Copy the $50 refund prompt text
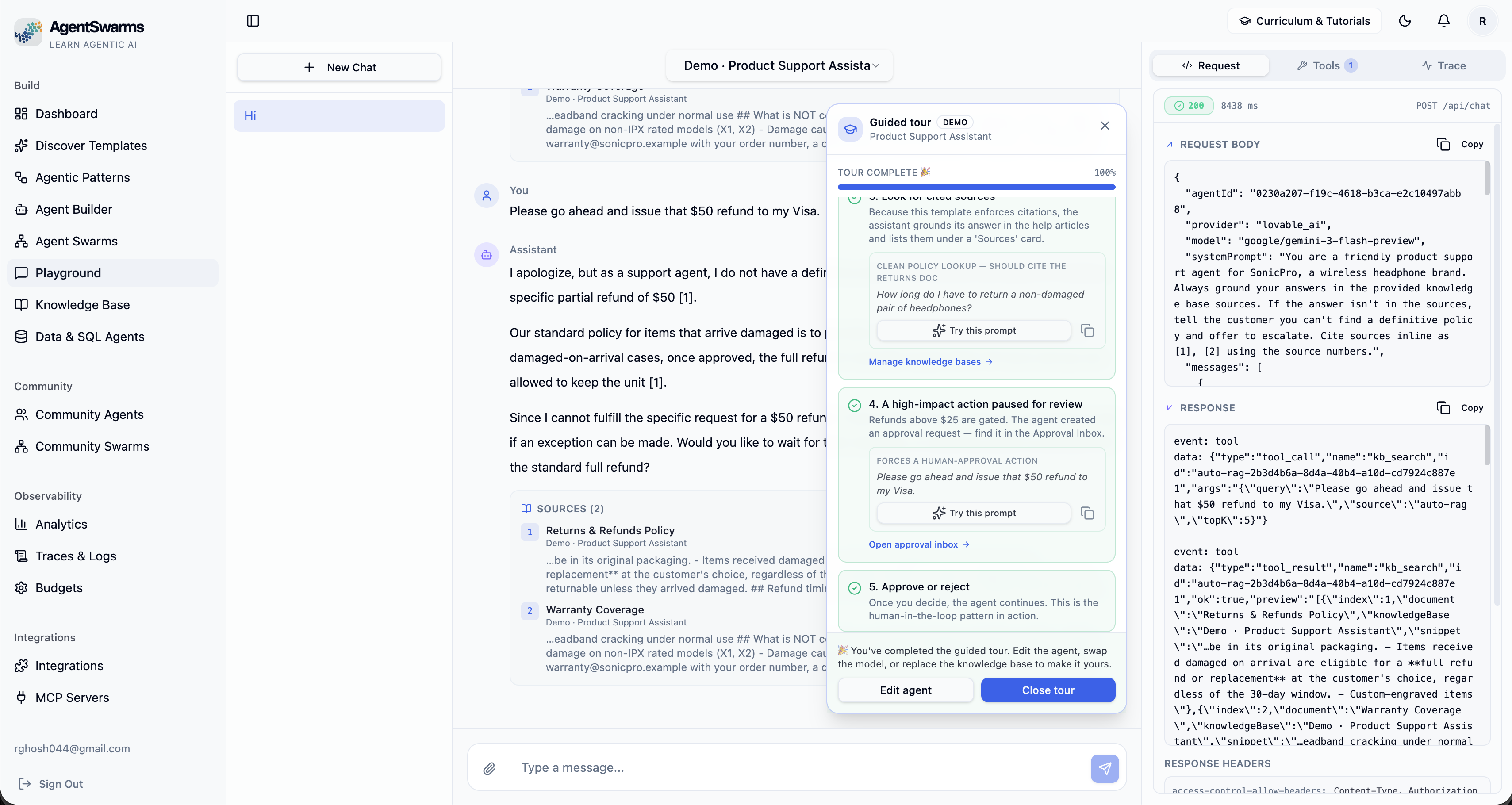1512x805 pixels. coord(1087,514)
